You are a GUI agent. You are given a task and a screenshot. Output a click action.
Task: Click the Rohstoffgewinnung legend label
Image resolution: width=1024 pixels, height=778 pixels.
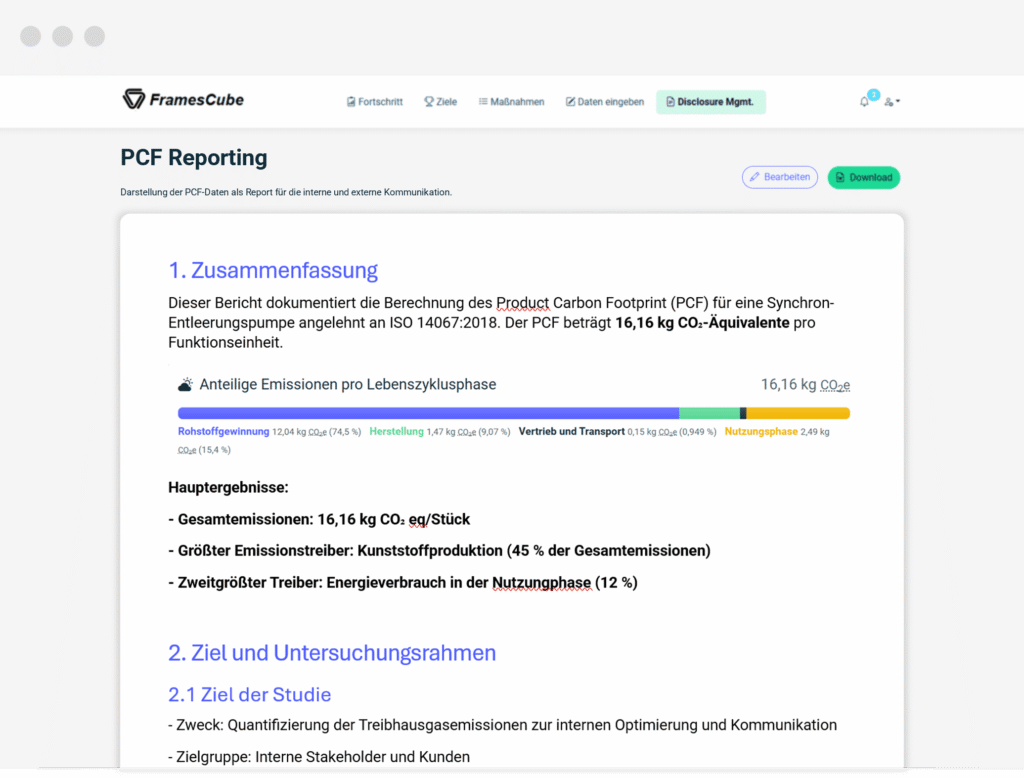pos(223,432)
